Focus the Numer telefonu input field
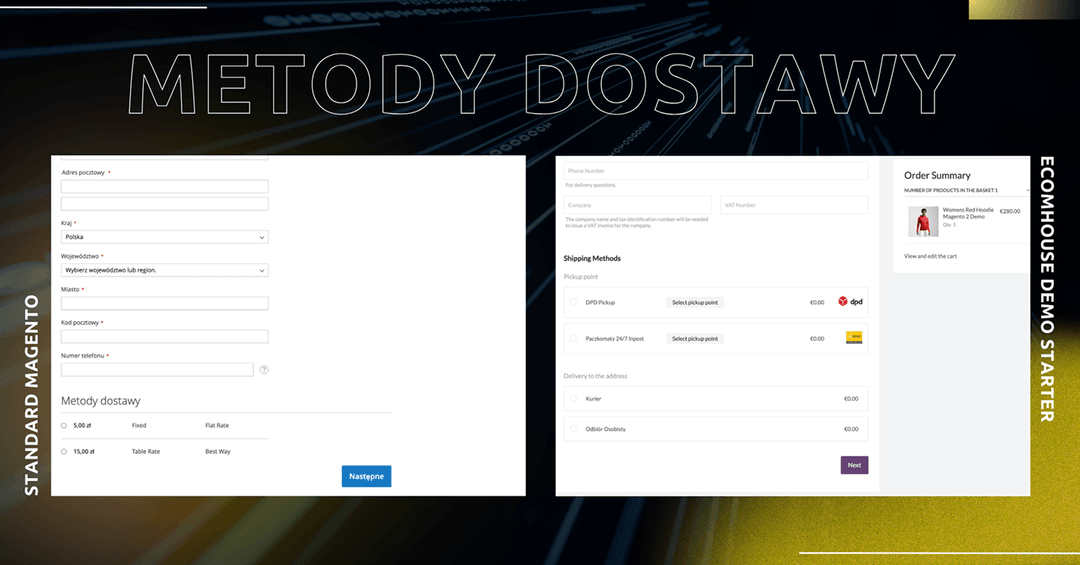 (x=157, y=370)
